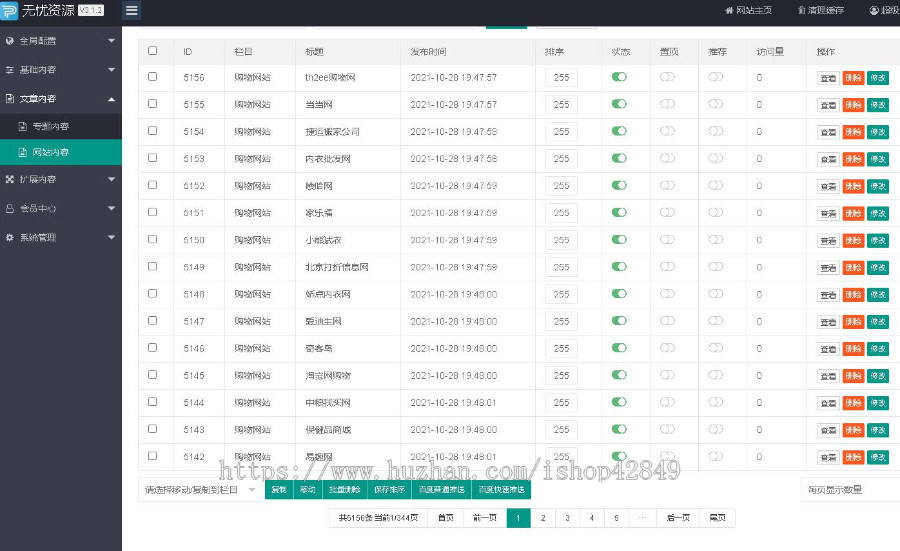Click the 后一页 pagination button
The height and width of the screenshot is (551, 900).
click(x=678, y=518)
